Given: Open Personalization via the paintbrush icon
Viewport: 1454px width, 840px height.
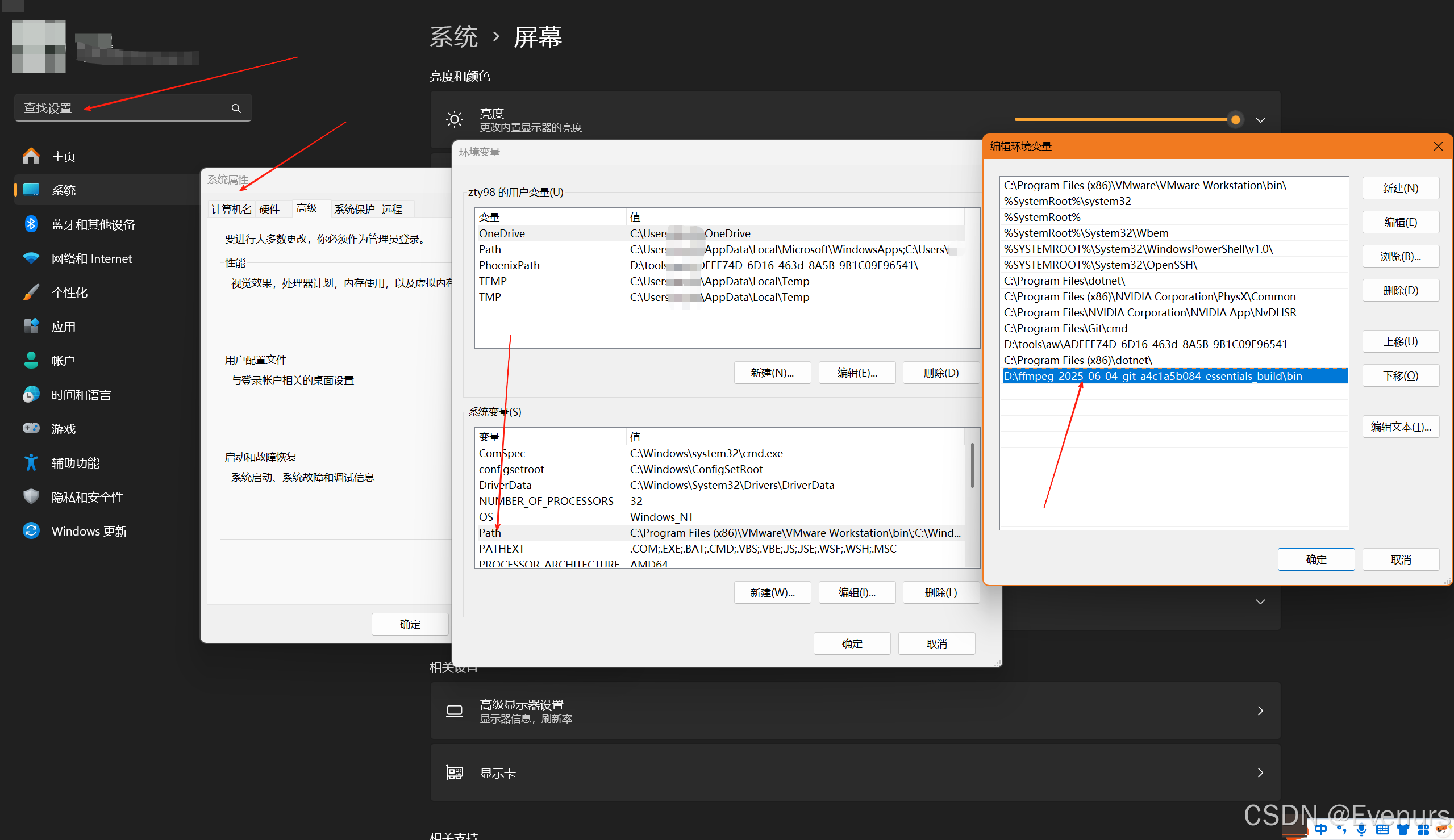Looking at the screenshot, I should (31, 292).
